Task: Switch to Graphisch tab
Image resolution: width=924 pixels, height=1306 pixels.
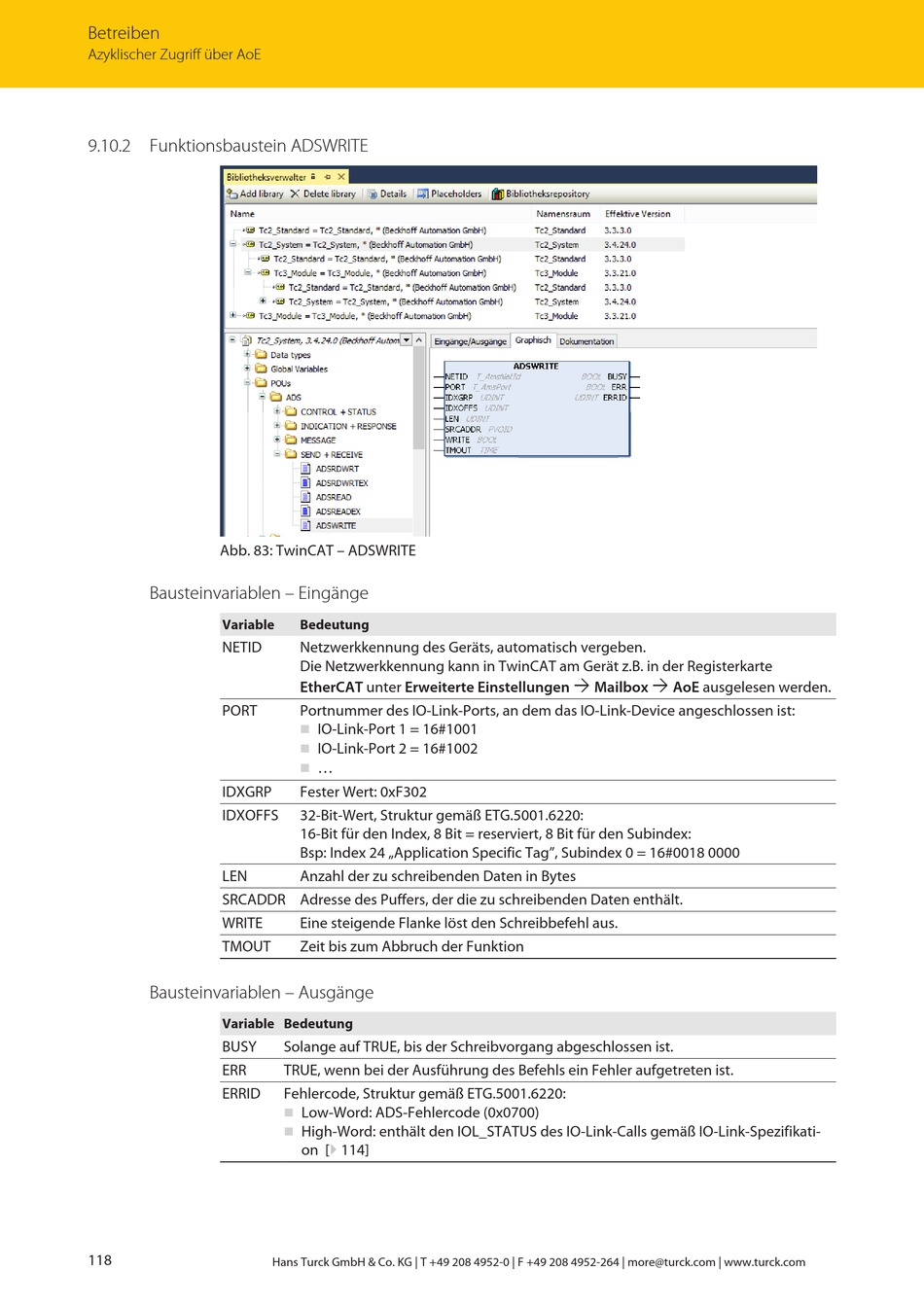Action: pyautogui.click(x=533, y=340)
